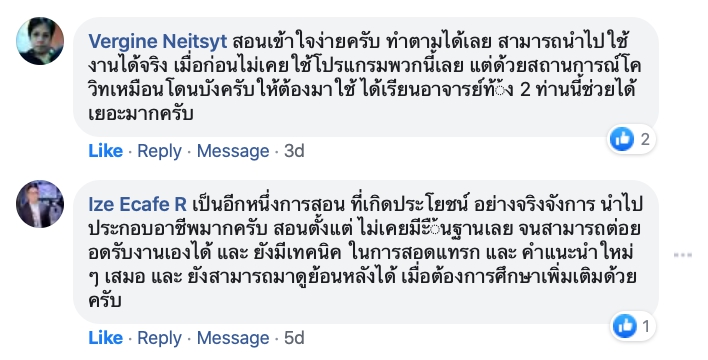Message Ize Ecafe R from the comment
This screenshot has height=360, width=708.
click(x=233, y=338)
